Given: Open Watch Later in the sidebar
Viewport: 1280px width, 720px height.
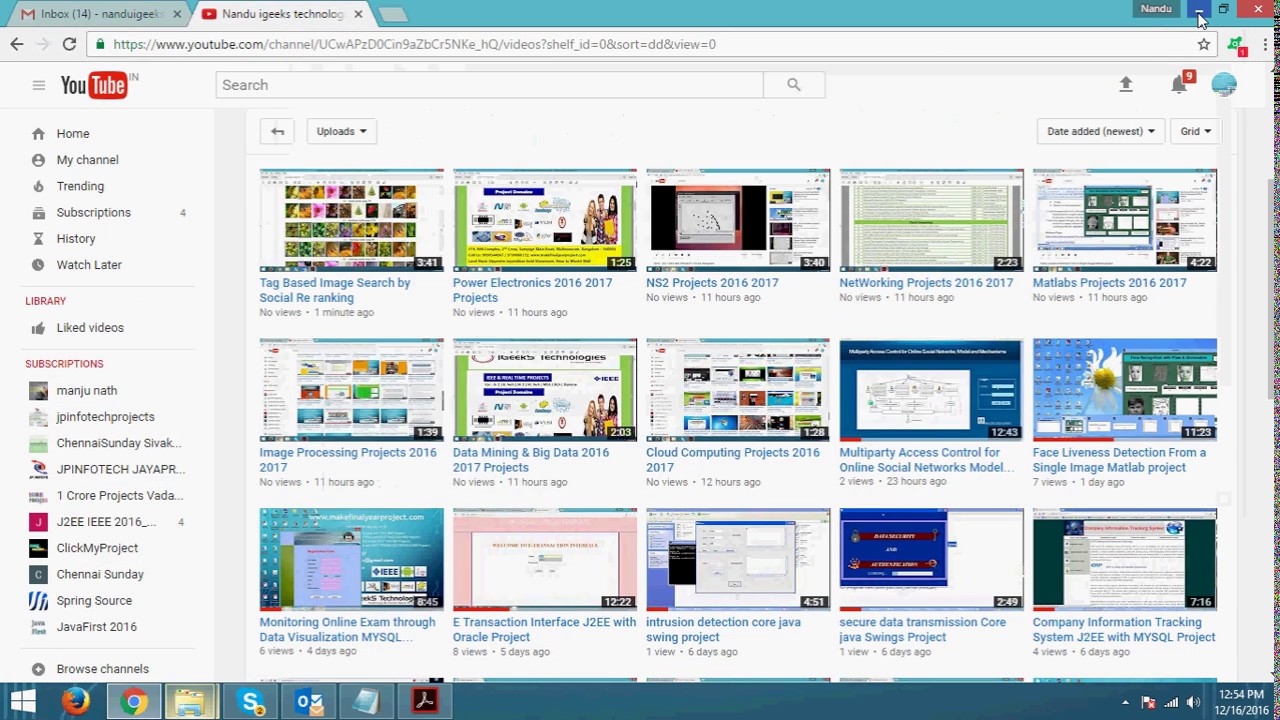Looking at the screenshot, I should coord(89,265).
